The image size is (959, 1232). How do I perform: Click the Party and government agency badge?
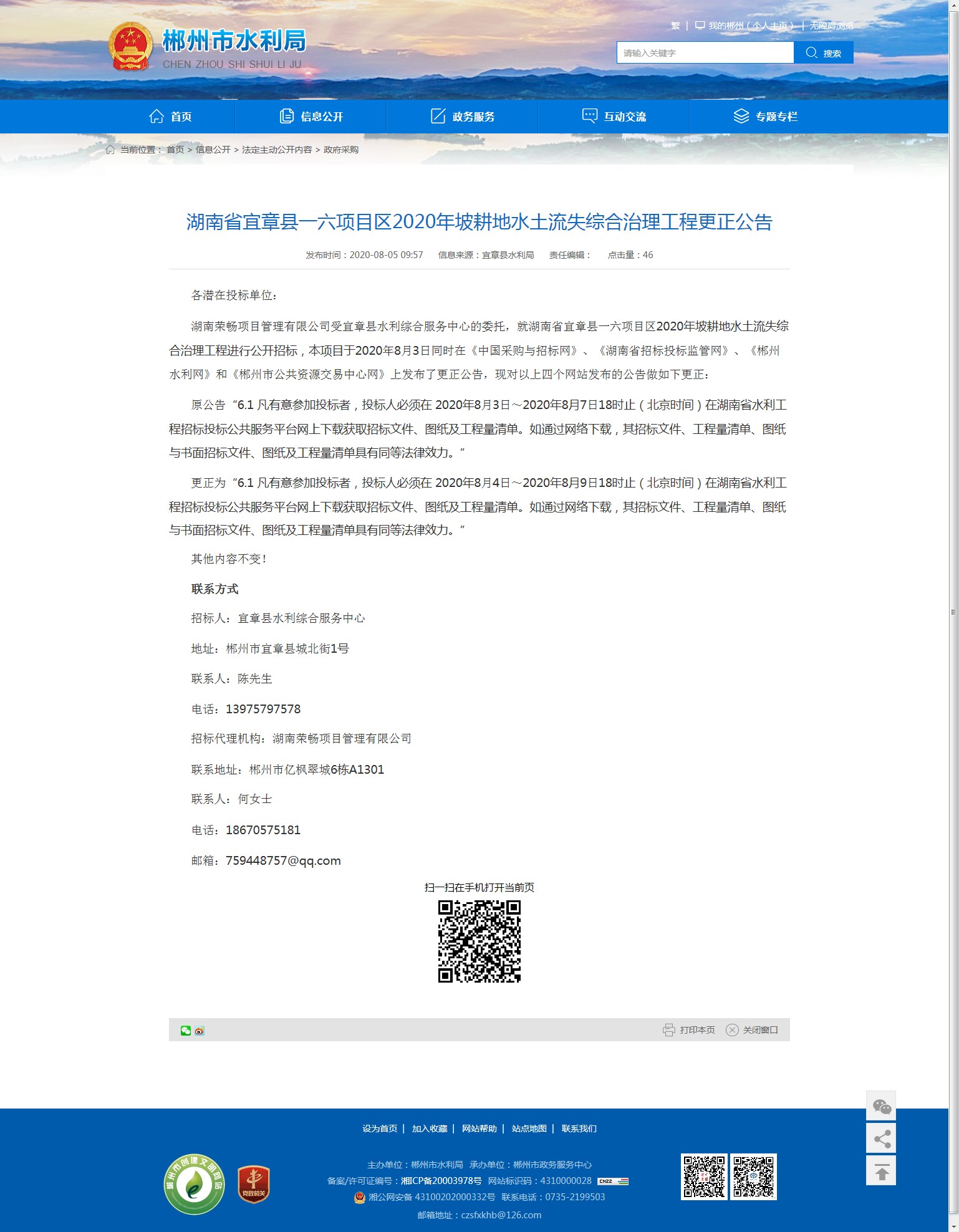tap(254, 1184)
